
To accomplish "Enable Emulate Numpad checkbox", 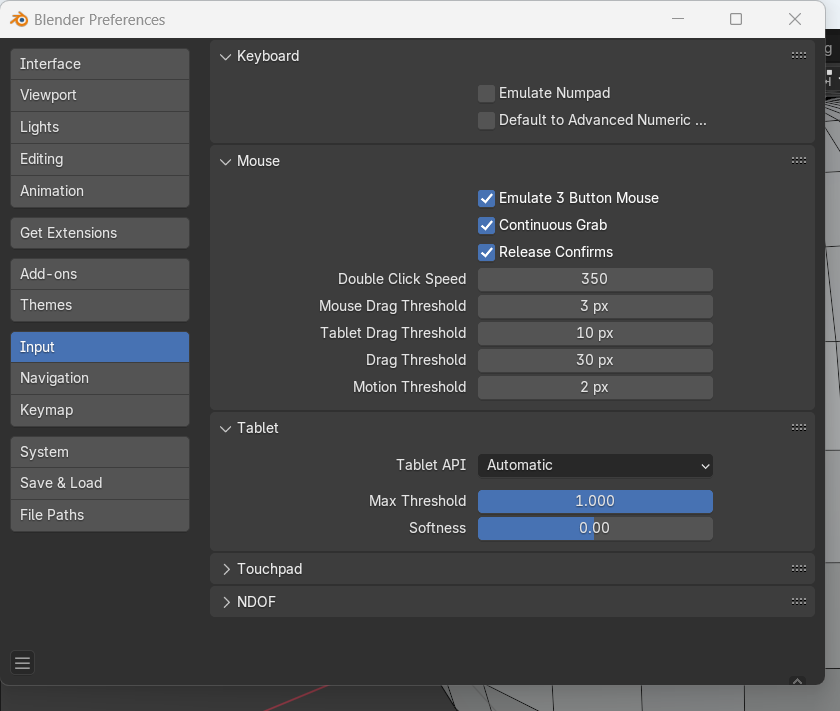I will click(x=486, y=93).
